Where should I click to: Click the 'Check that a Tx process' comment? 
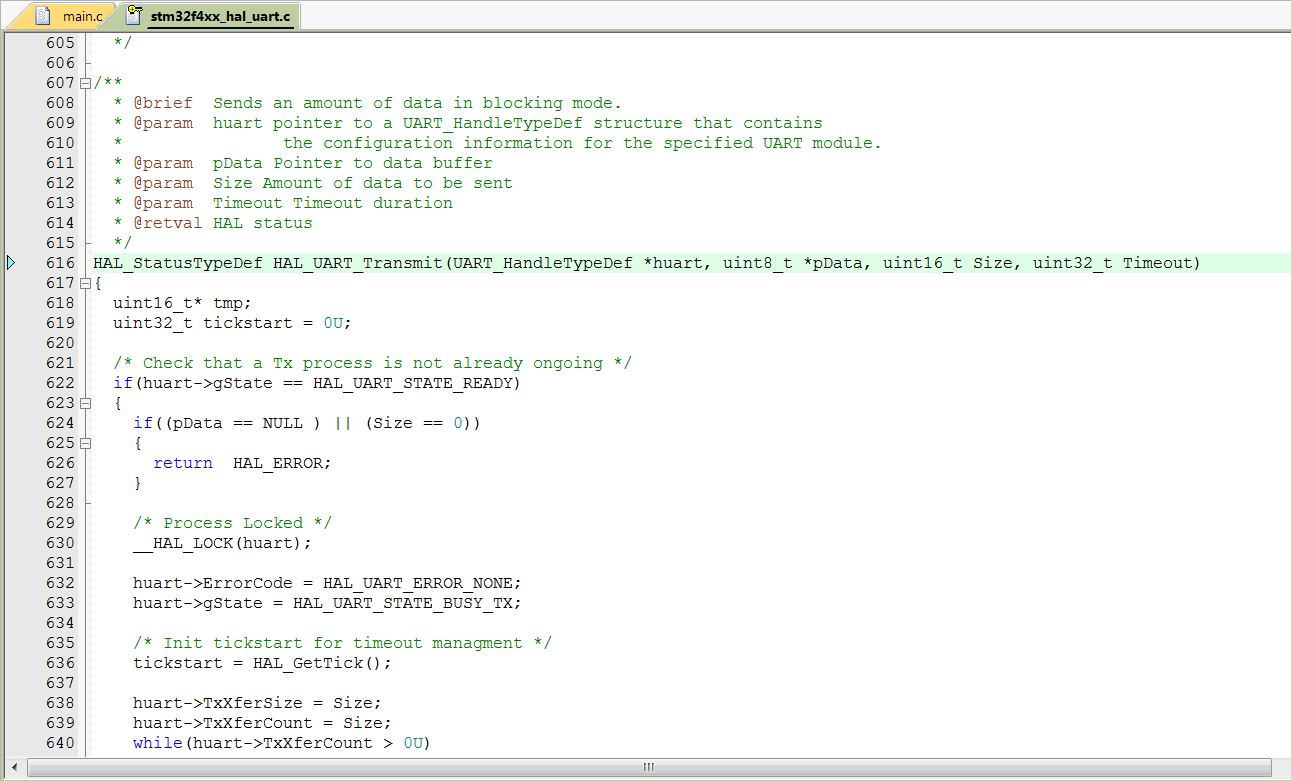[372, 363]
